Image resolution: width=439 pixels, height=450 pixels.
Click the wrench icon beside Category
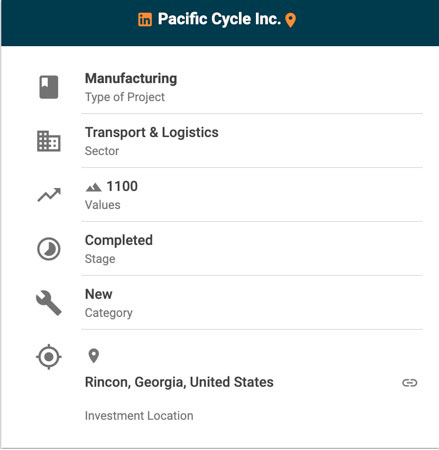point(49,303)
